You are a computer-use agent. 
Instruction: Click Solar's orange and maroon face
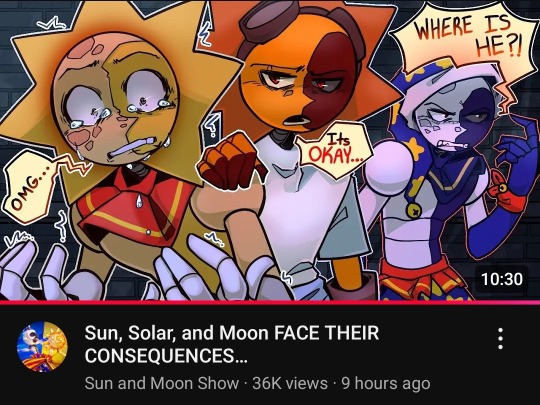pos(299,76)
